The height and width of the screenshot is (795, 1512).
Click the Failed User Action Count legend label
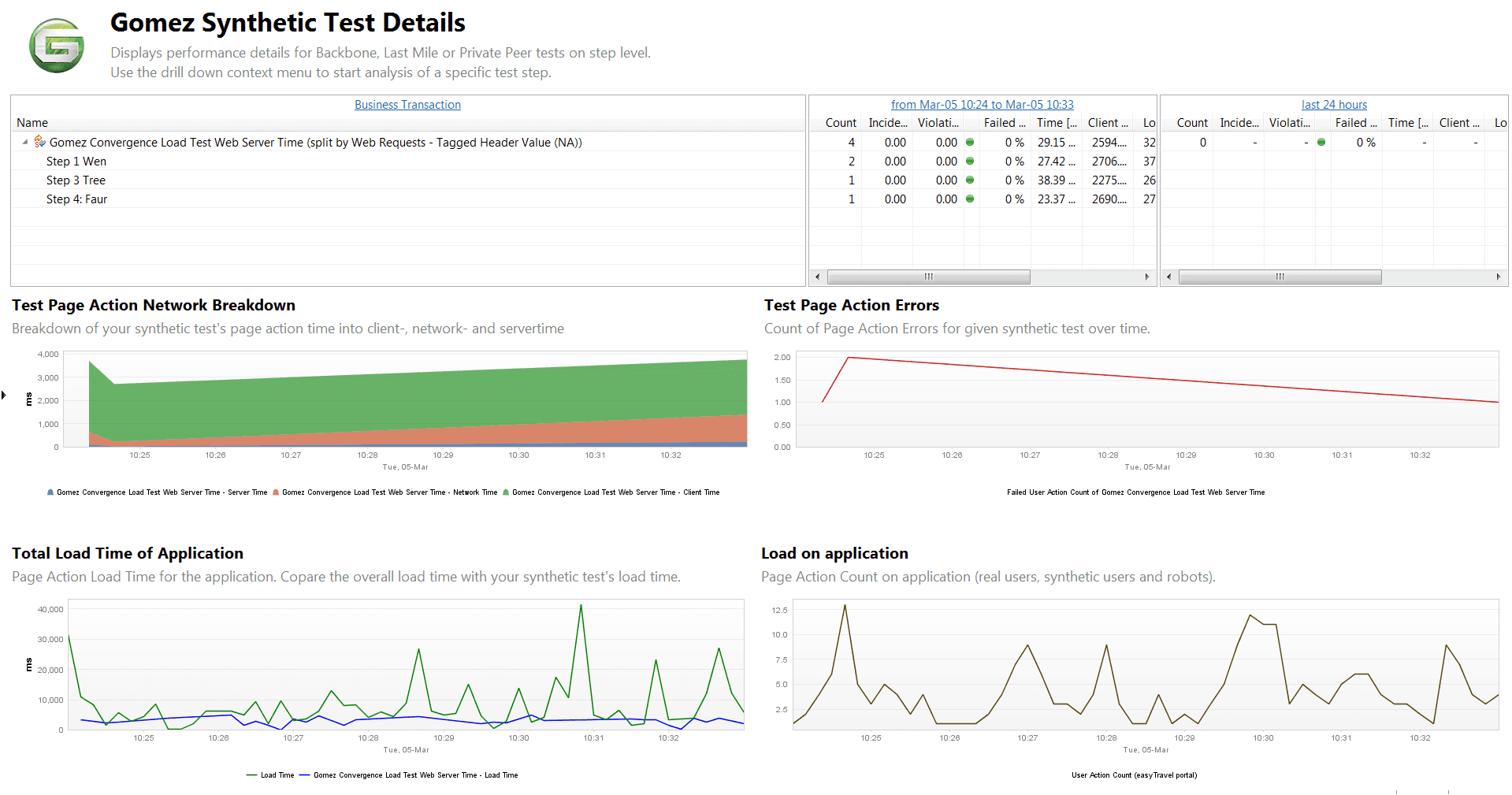pyautogui.click(x=1135, y=492)
